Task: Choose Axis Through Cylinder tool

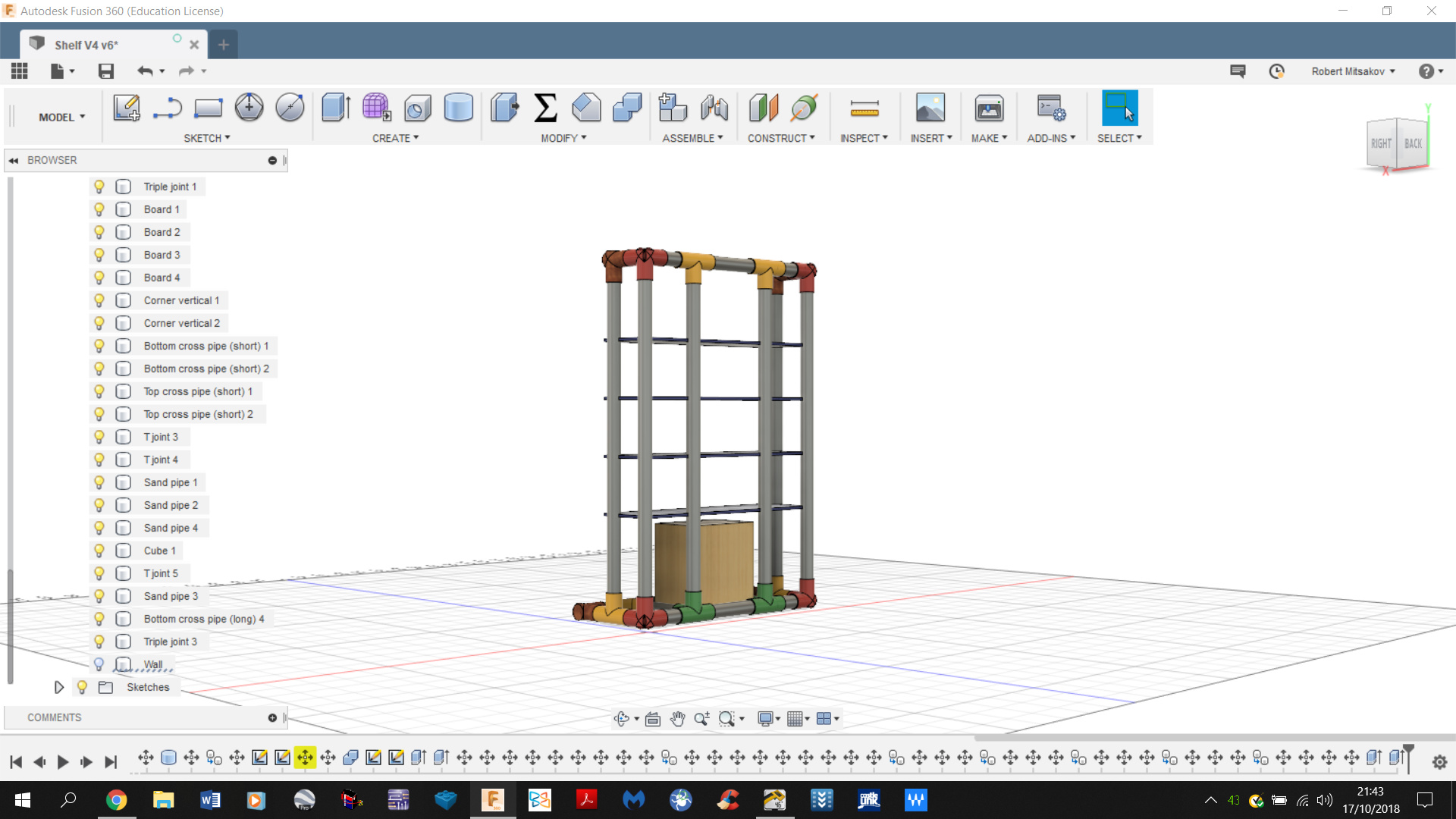Action: click(x=804, y=108)
